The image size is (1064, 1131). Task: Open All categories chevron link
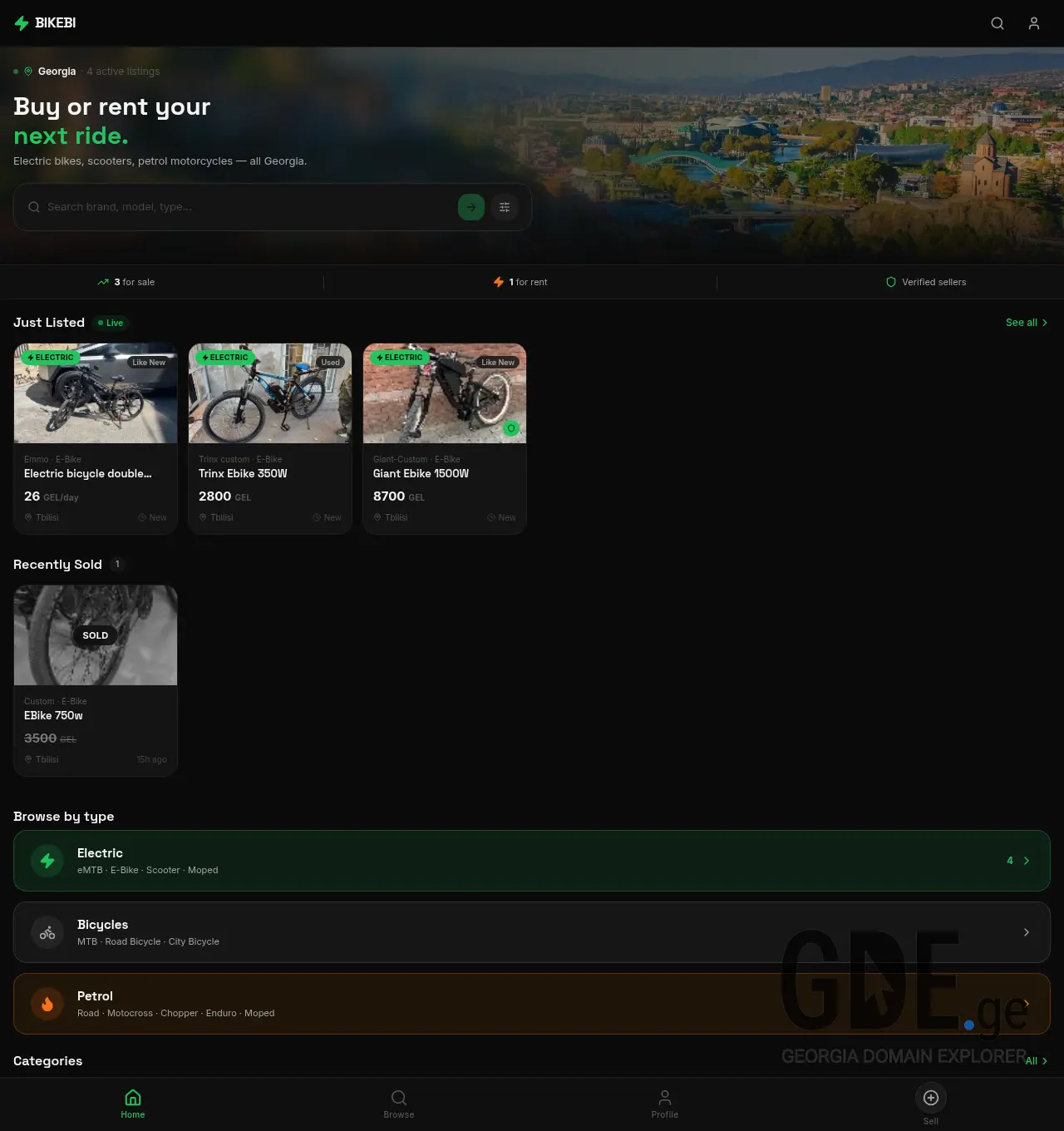[x=1045, y=1061]
